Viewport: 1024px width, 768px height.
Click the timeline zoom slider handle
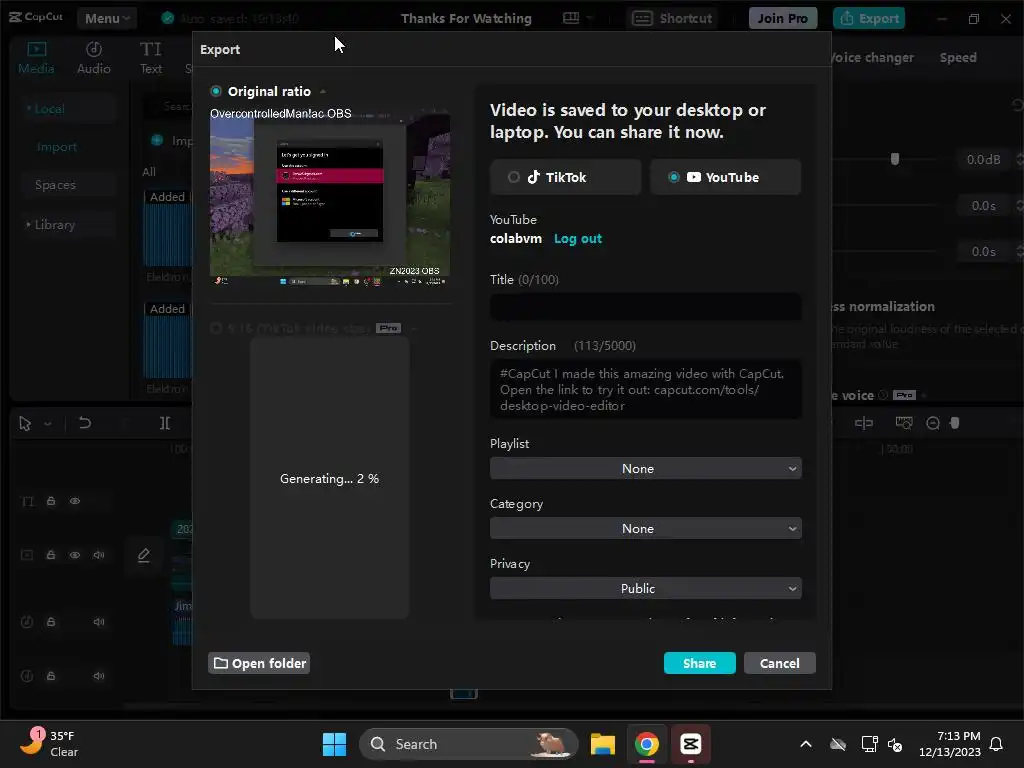[x=955, y=423]
